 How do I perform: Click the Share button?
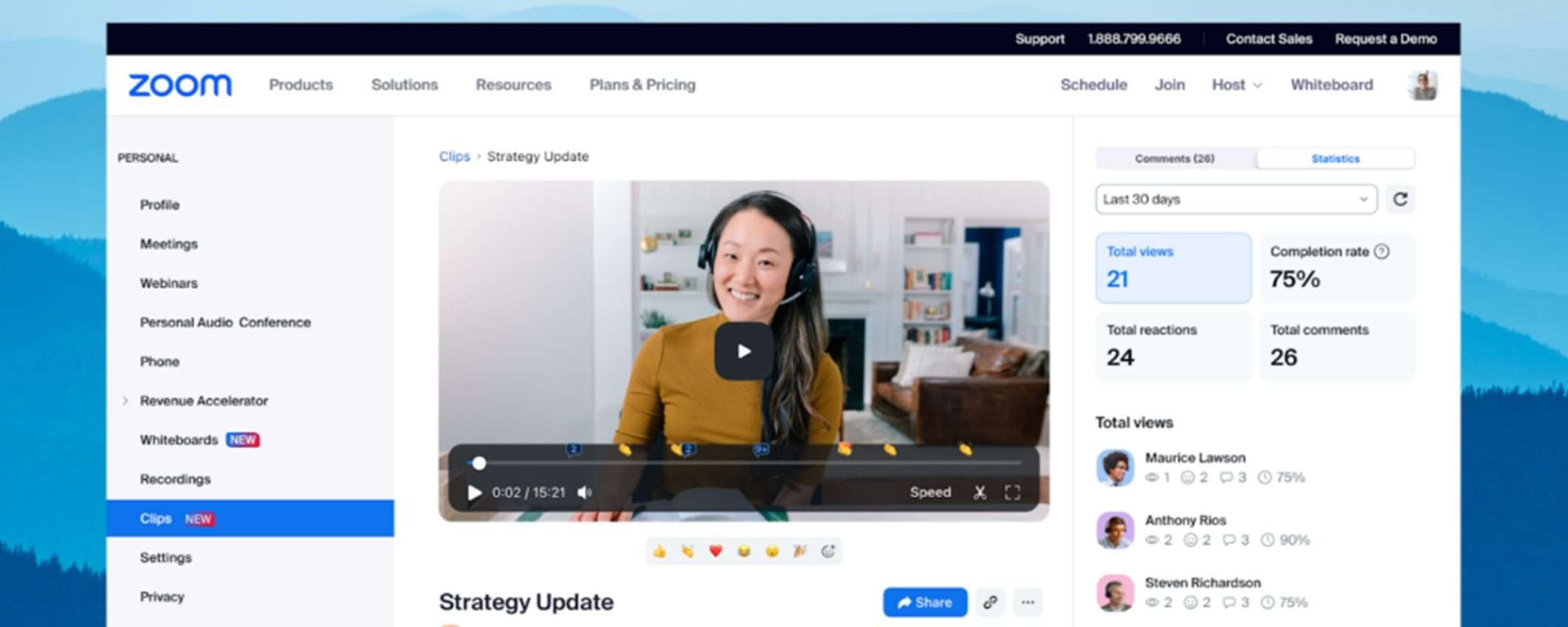point(925,603)
